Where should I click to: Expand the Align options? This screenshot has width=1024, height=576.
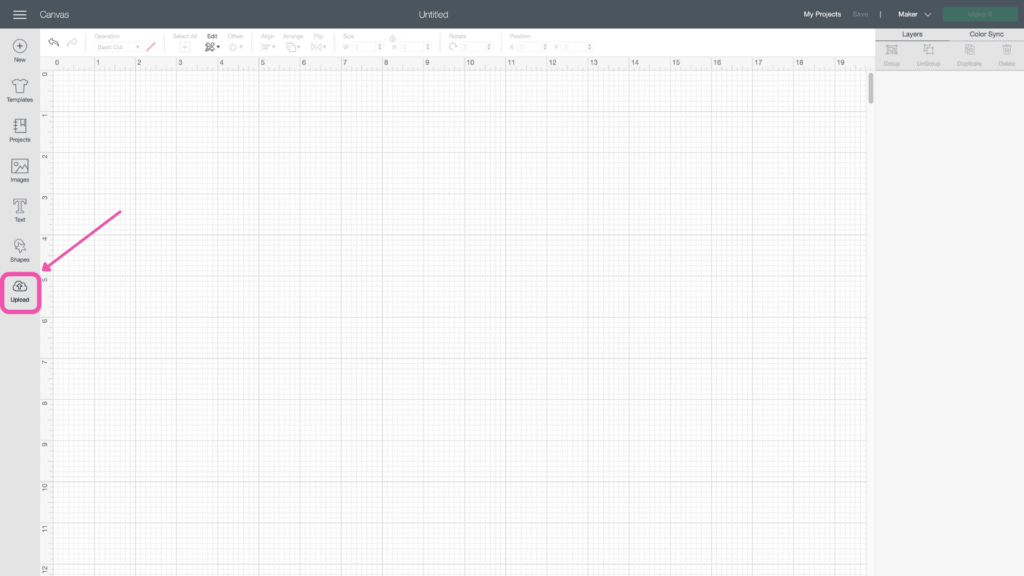[x=268, y=47]
